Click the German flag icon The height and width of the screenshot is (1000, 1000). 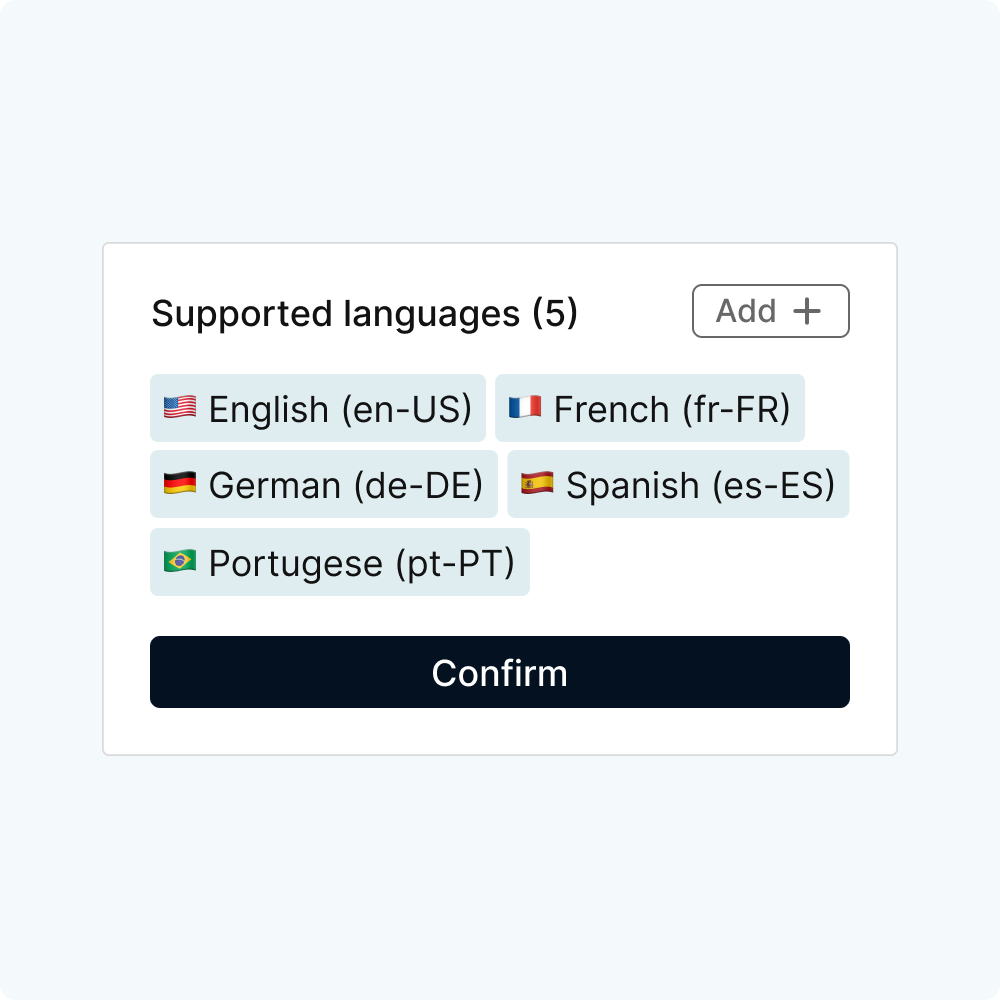180,484
